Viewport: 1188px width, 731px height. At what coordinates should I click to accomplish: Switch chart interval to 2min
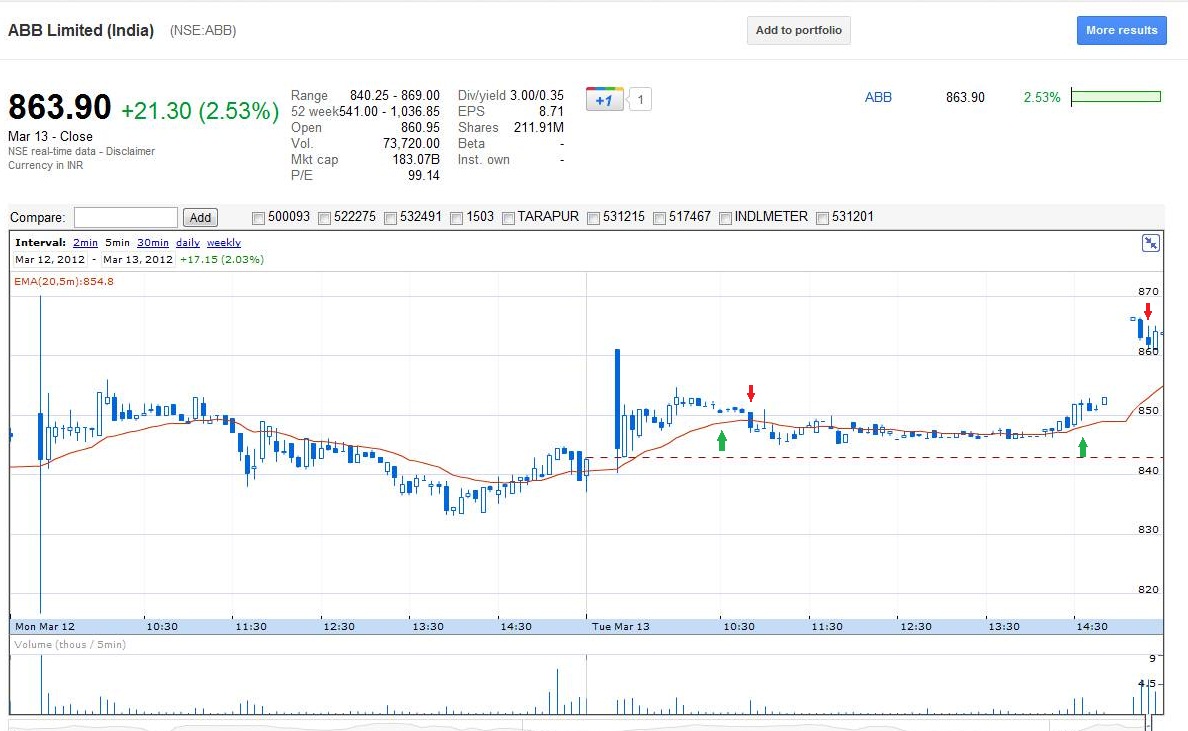click(x=86, y=242)
